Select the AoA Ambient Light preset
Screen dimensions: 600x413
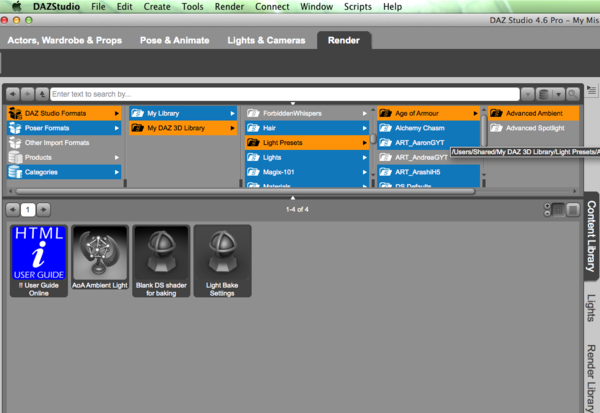[100, 257]
